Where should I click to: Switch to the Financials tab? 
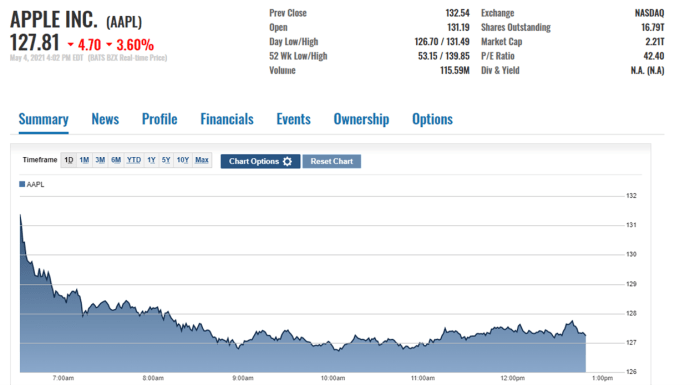(227, 119)
